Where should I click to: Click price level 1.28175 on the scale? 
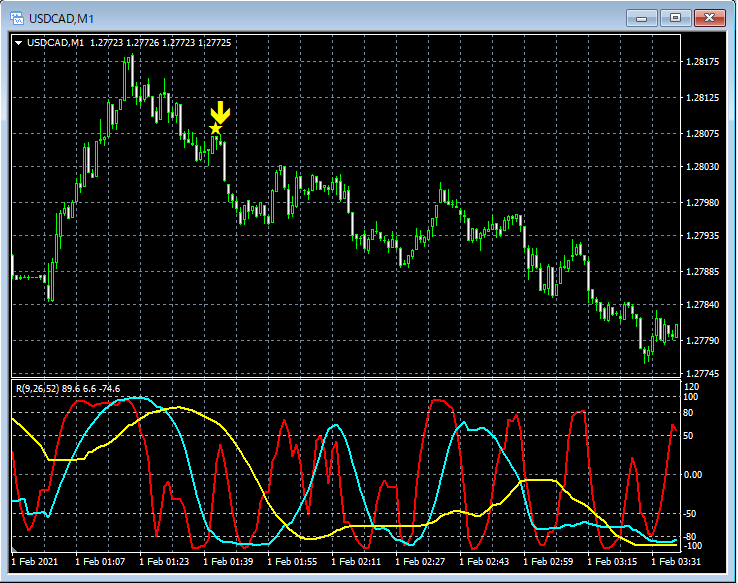[702, 62]
